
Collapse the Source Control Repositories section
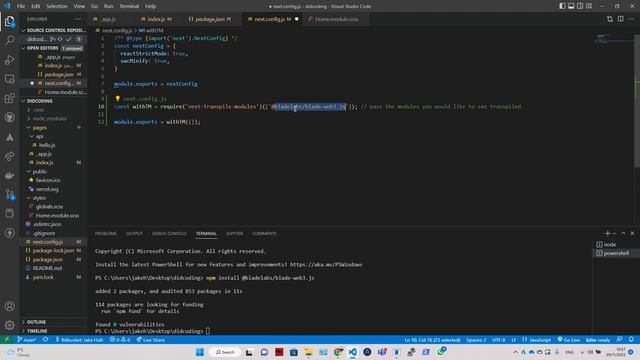pyautogui.click(x=53, y=30)
